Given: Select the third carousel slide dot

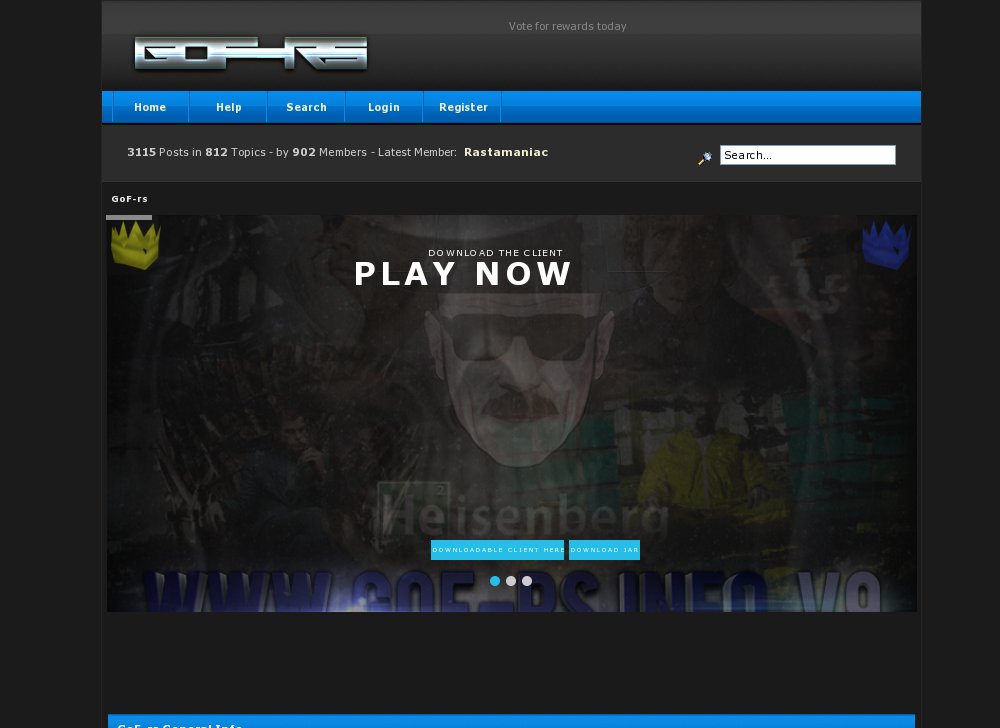Looking at the screenshot, I should 527,580.
